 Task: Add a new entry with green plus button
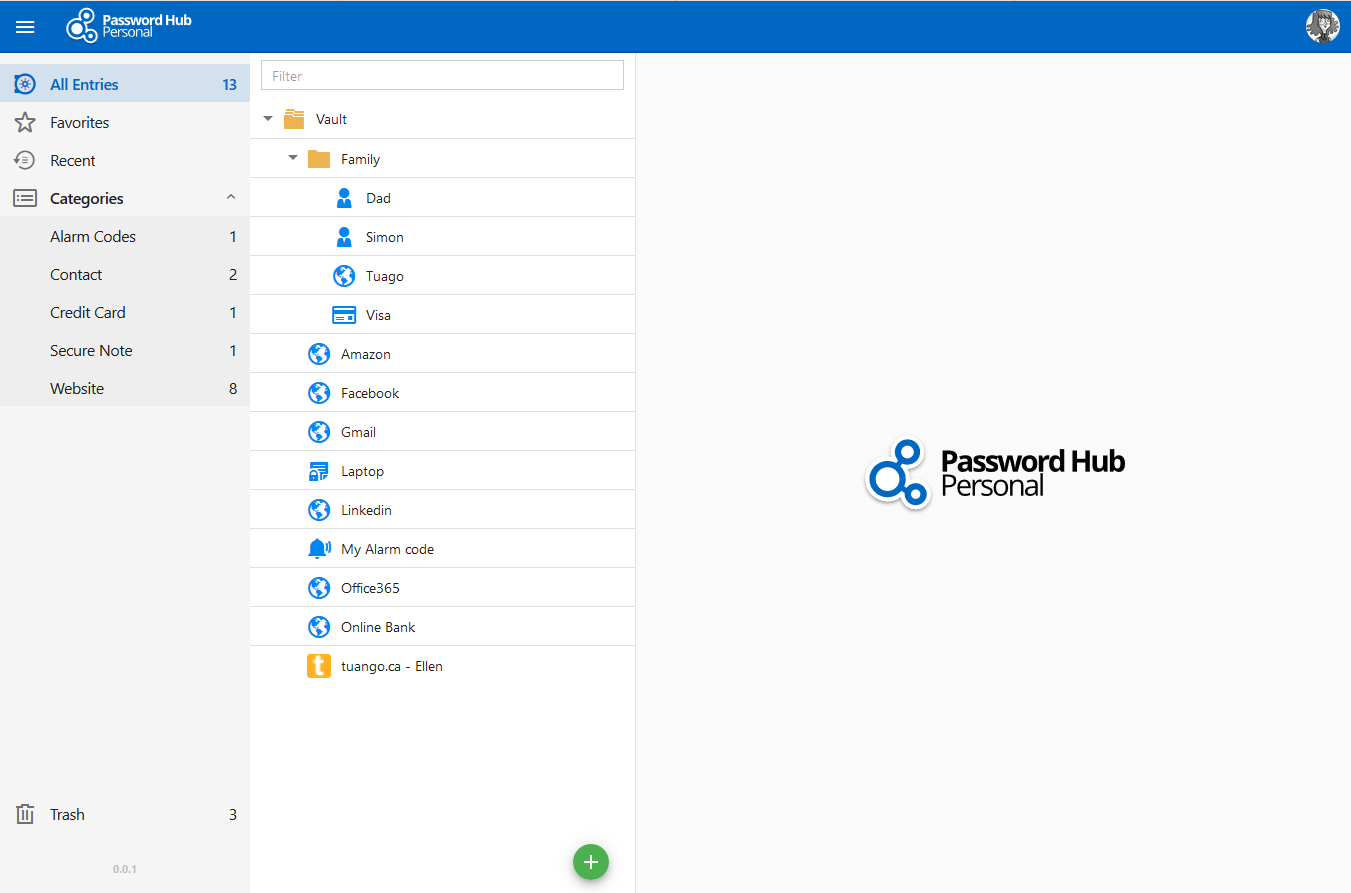(x=591, y=861)
